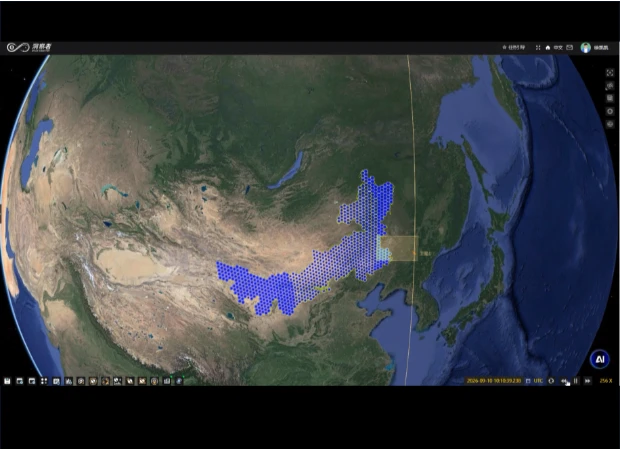Click the focus frame icon on right sidebar
Screen dimensions: 620x450
pos(610,73)
